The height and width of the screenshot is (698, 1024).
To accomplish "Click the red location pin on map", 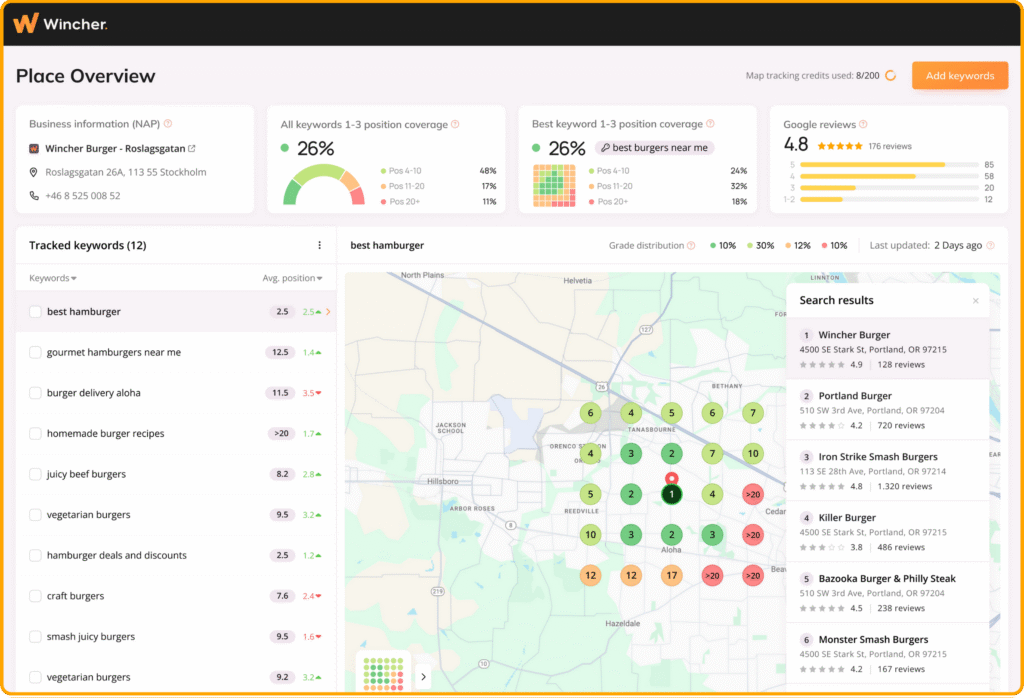I will point(671,479).
